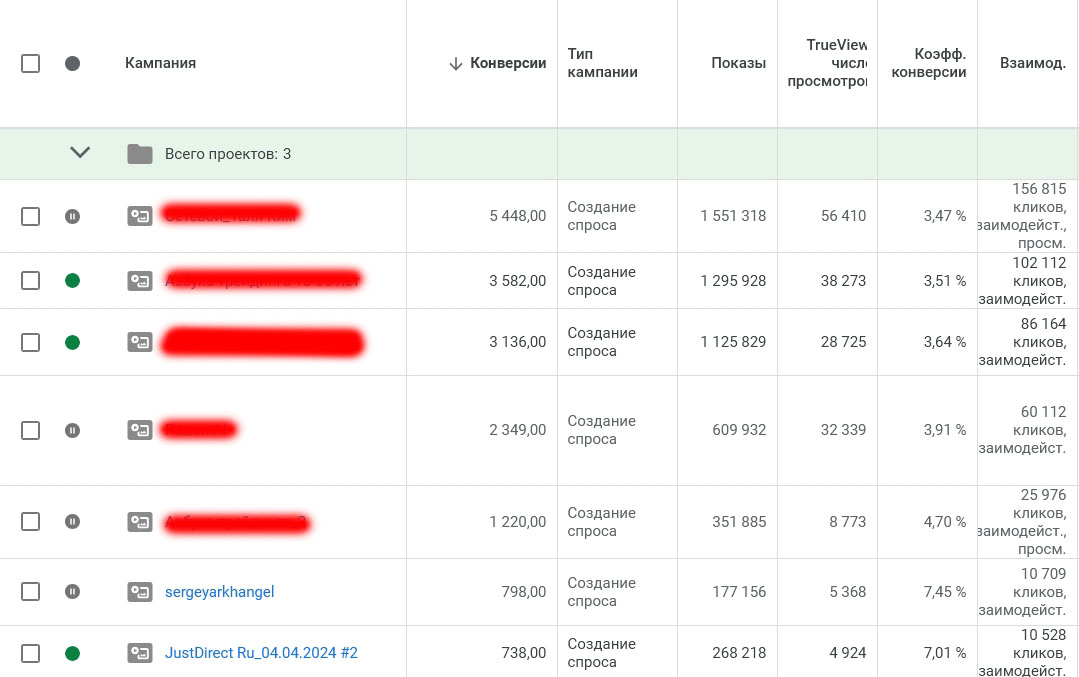
Task: Click the Всего проектов: 3 label
Action: tap(228, 154)
